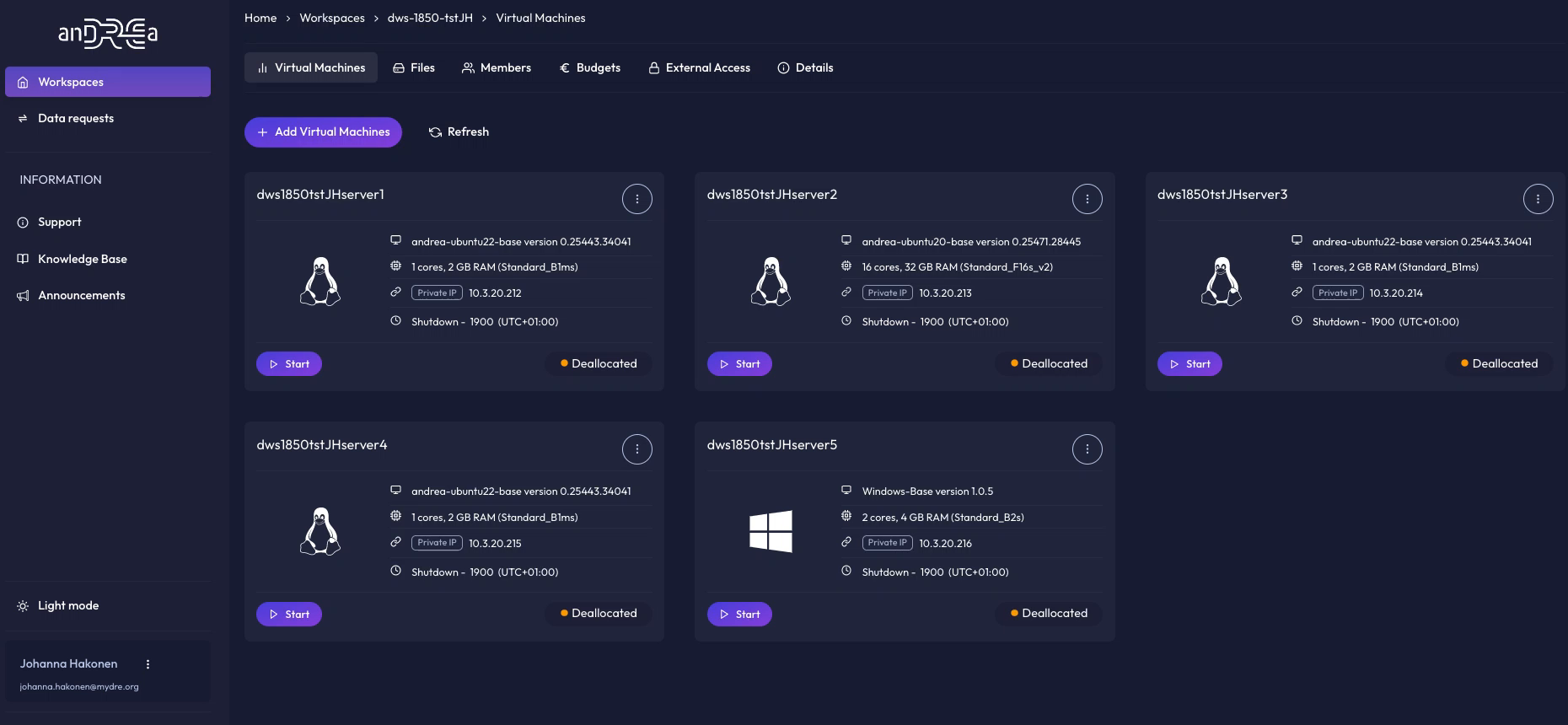
Task: Click IP address 10.3.20.215
Action: click(495, 544)
